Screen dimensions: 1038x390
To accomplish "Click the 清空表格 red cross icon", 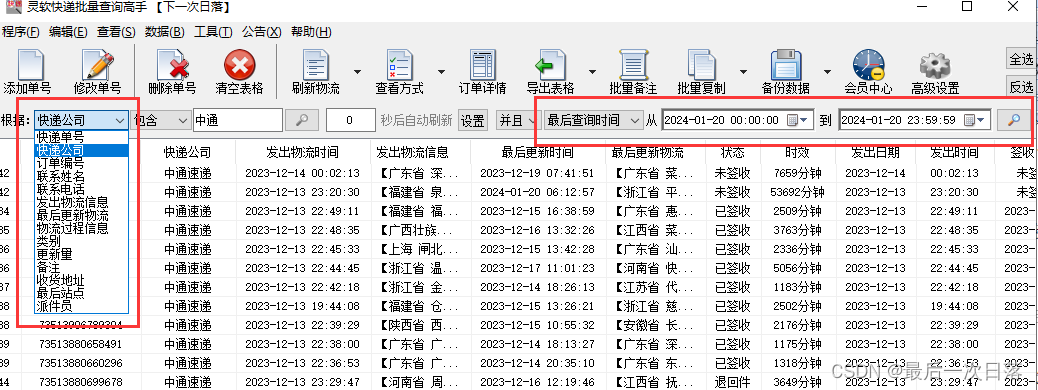I will tap(240, 66).
